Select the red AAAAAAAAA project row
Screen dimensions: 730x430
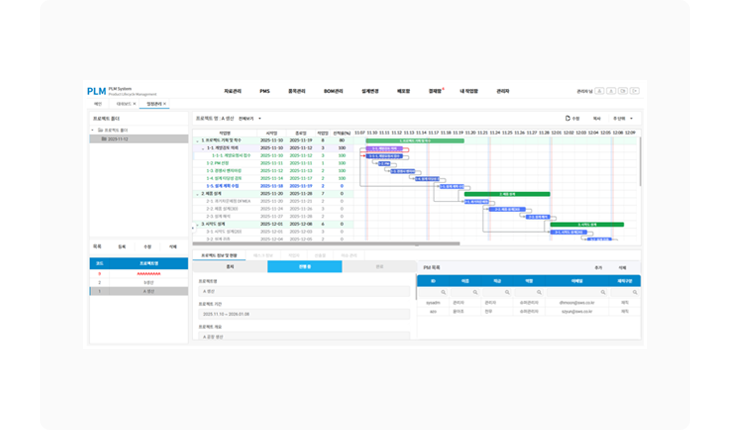tap(139, 274)
